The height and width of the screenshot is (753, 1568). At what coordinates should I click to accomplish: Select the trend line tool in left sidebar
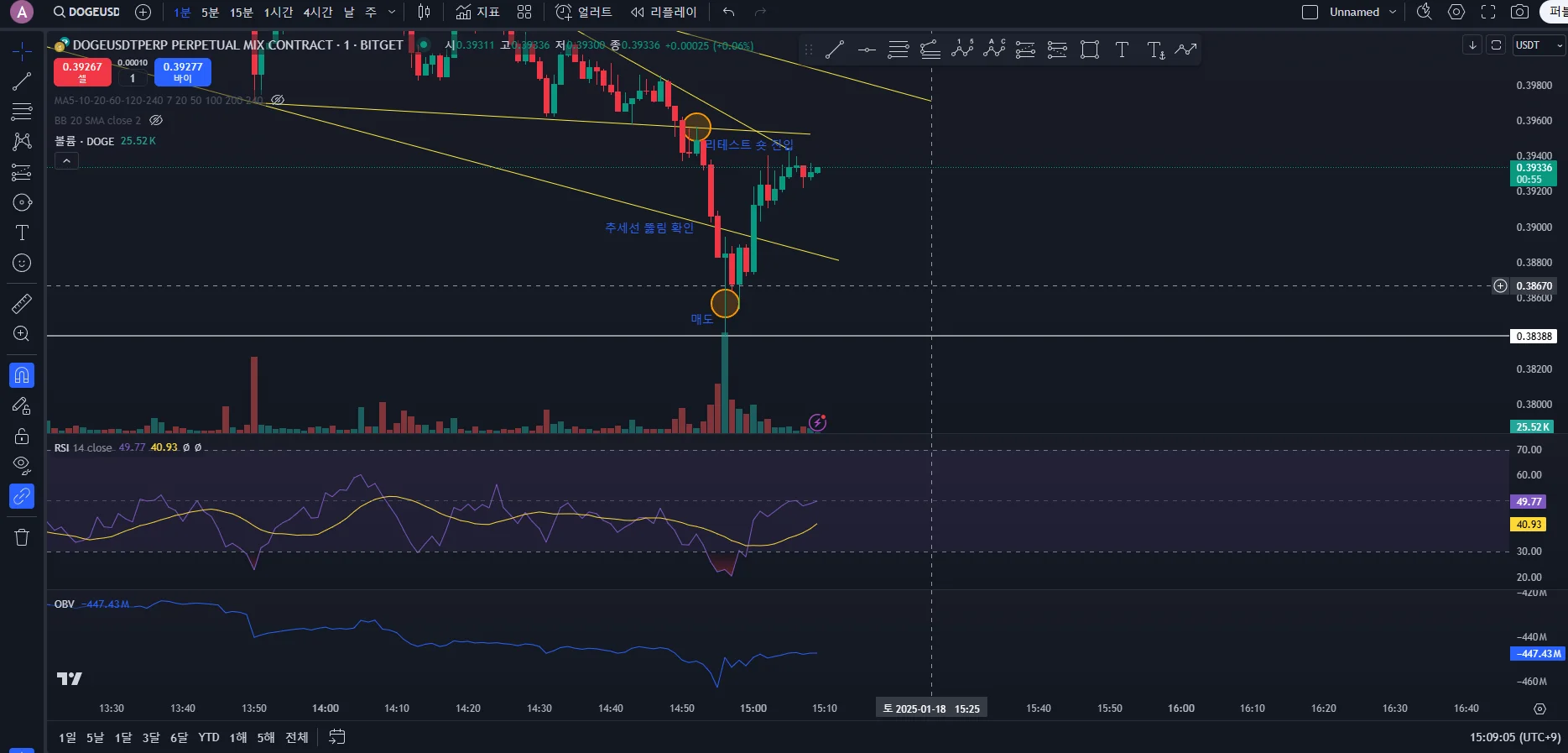tap(22, 81)
